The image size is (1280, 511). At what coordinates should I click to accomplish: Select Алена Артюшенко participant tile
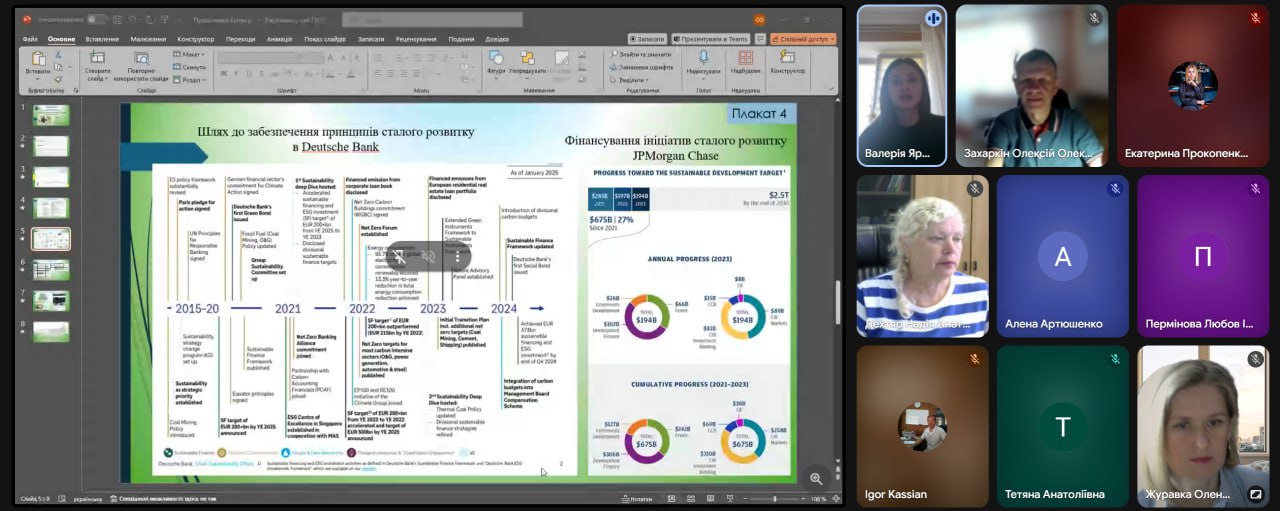click(1062, 256)
